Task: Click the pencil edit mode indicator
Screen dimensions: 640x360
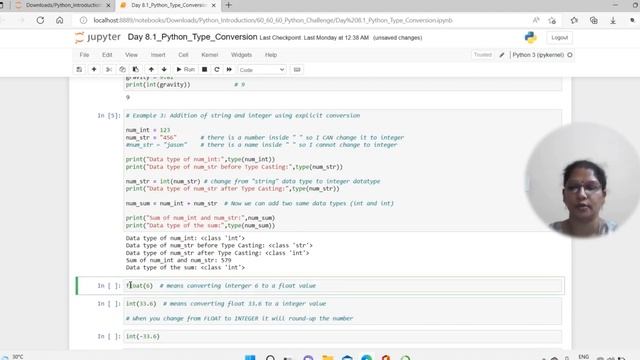Action: [x=502, y=55]
